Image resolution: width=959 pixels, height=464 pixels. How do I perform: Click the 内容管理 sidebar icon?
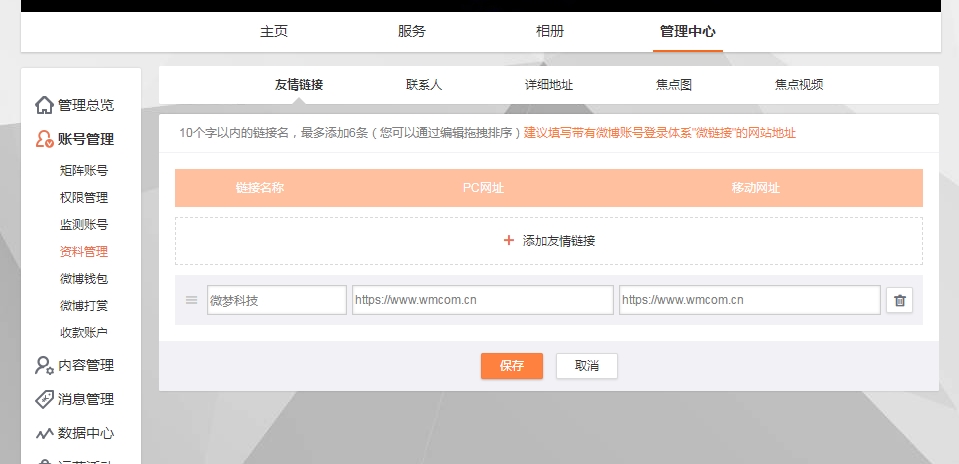coord(44,365)
